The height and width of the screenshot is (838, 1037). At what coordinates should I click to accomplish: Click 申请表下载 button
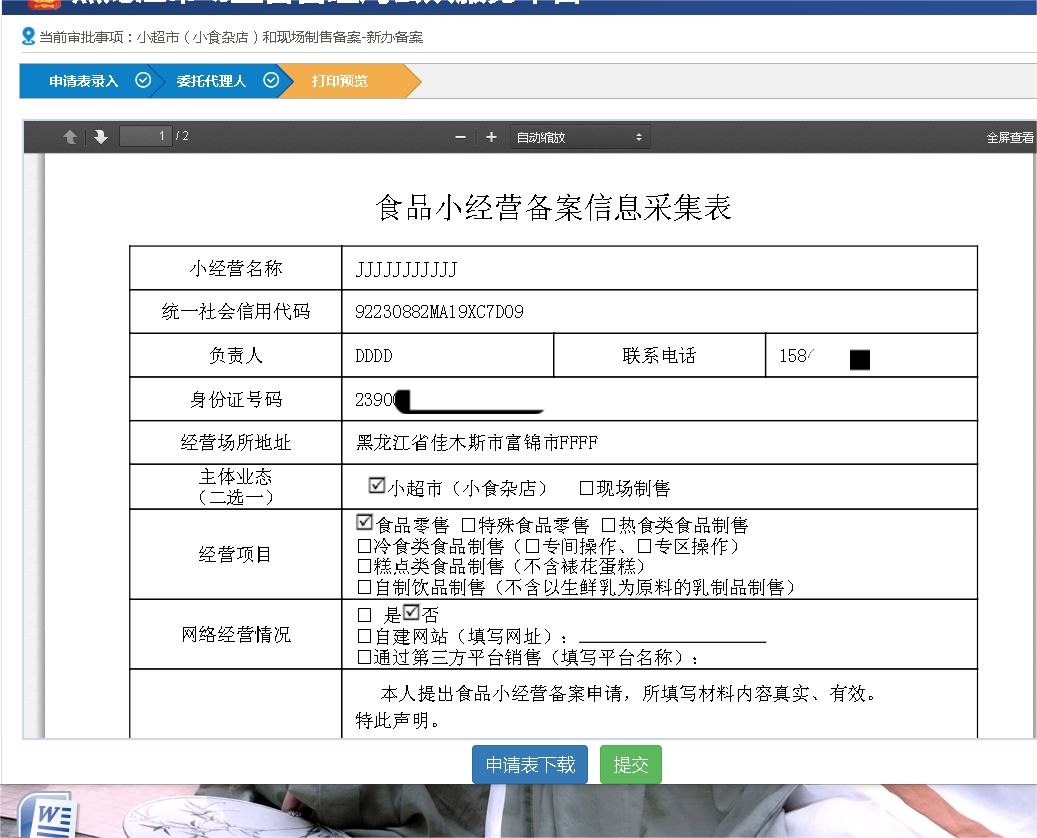pos(530,765)
